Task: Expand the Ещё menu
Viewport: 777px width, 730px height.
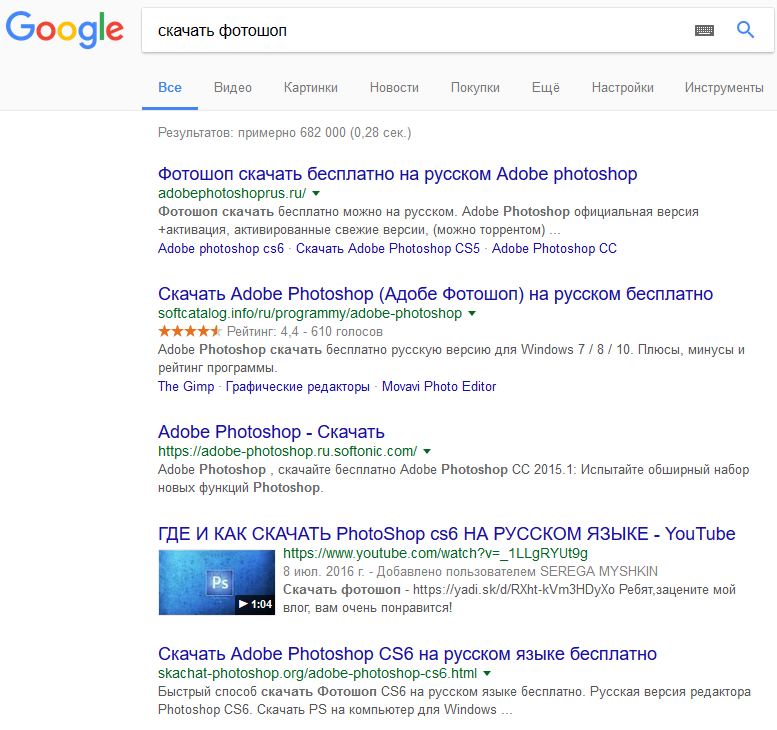Action: click(546, 88)
